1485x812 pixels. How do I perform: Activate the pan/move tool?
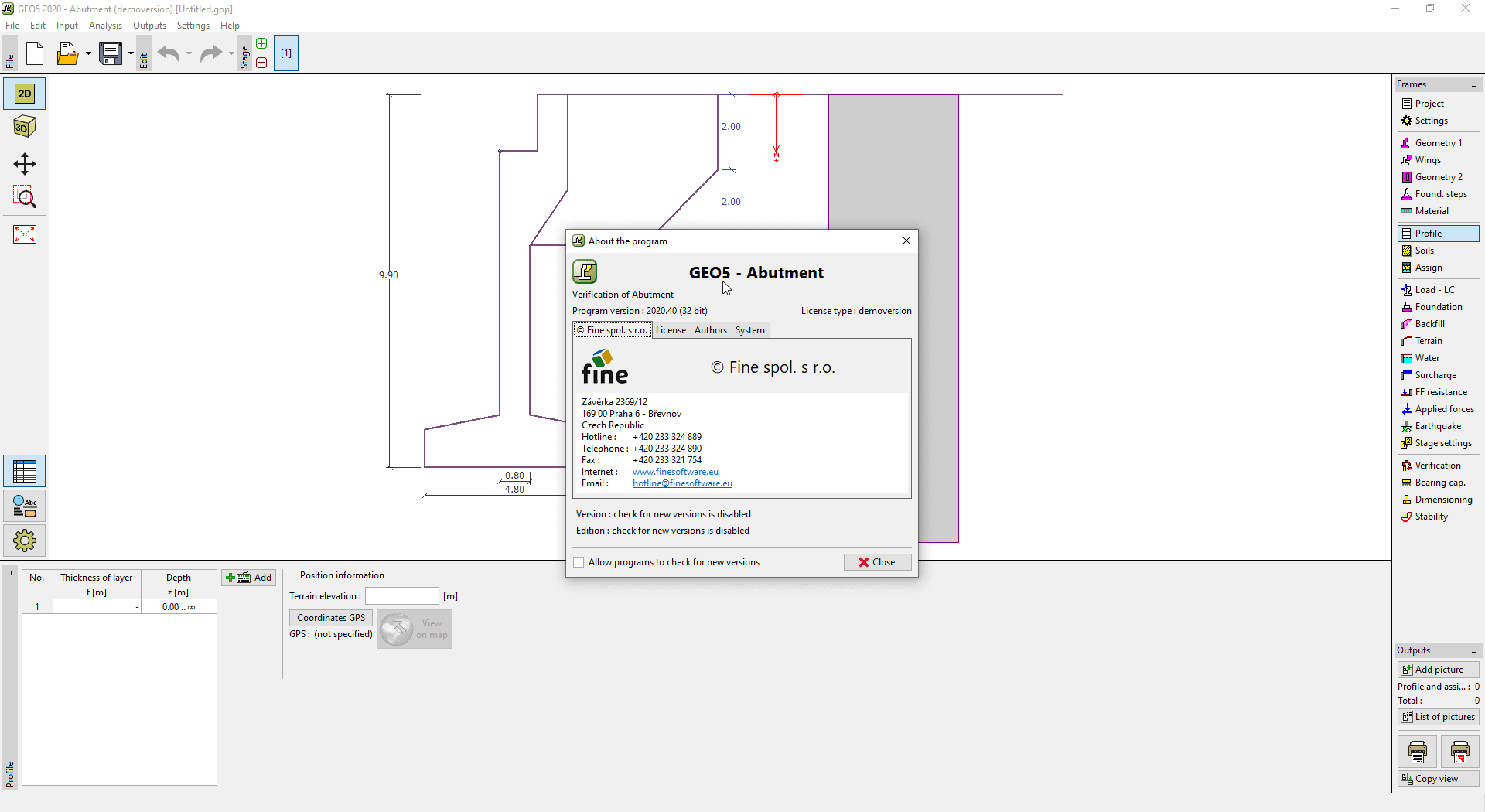[24, 163]
